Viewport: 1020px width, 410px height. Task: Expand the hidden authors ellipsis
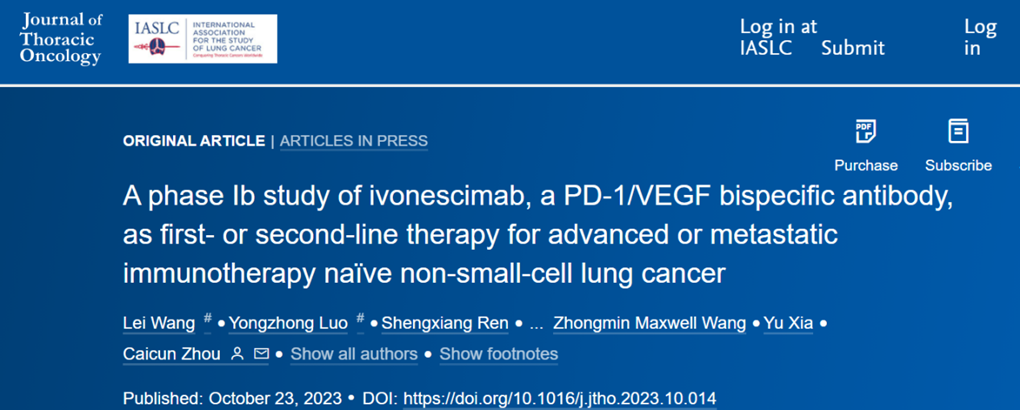point(536,323)
